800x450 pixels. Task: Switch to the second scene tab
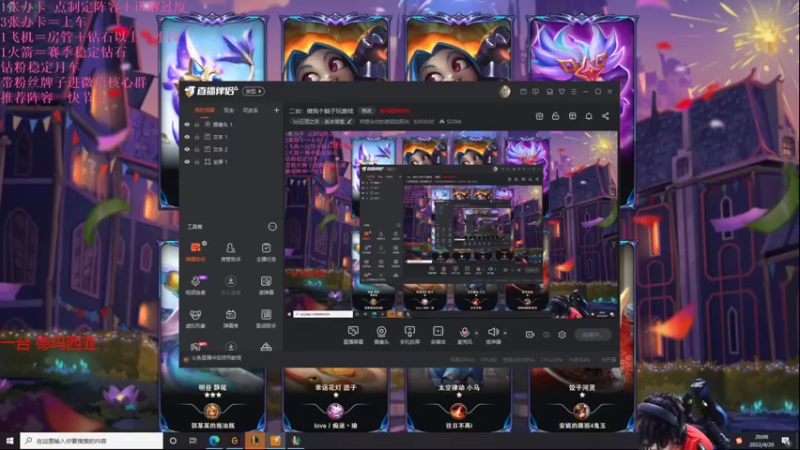click(229, 110)
